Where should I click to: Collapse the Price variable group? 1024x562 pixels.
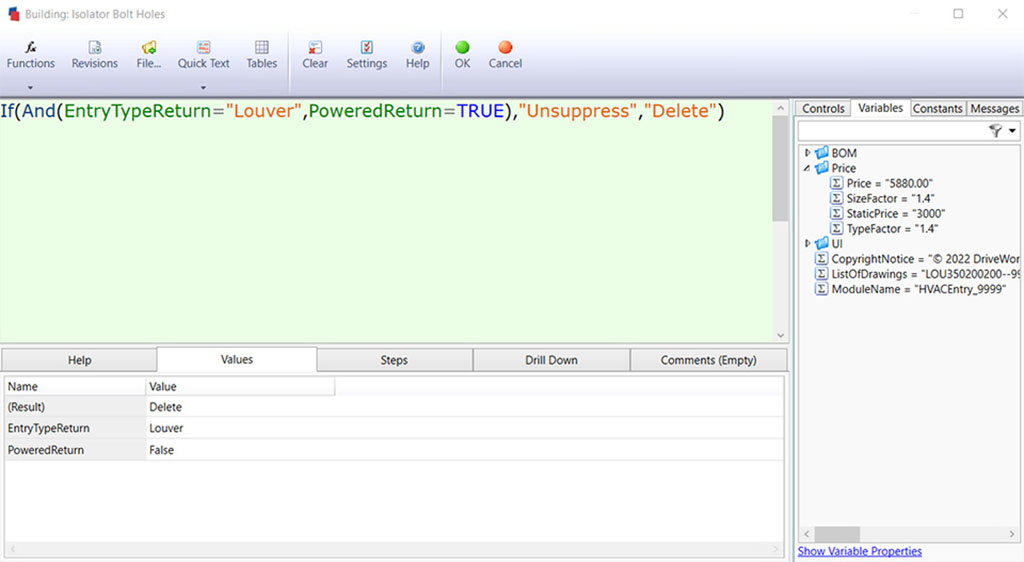808,168
